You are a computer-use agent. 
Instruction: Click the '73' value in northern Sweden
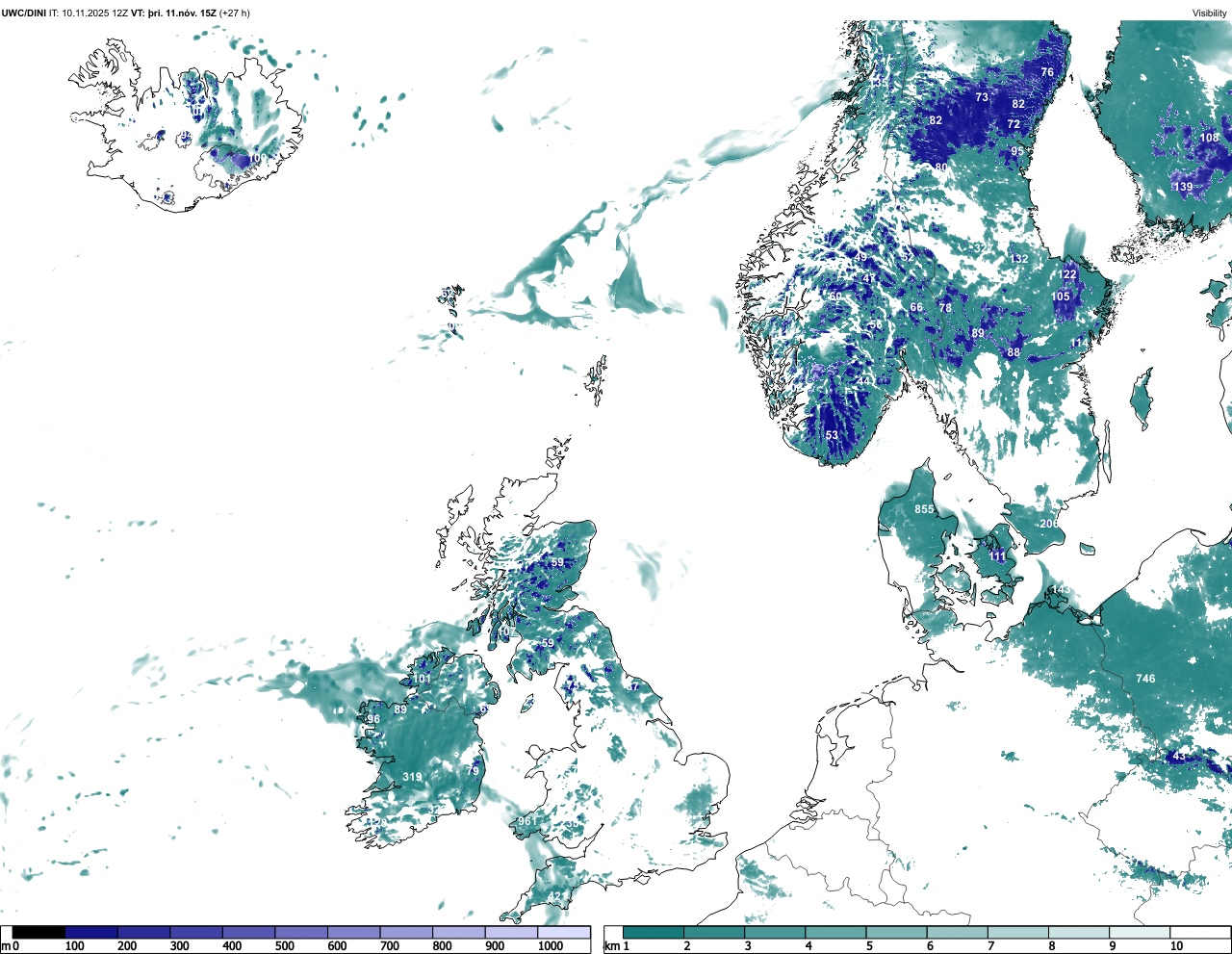pos(982,97)
